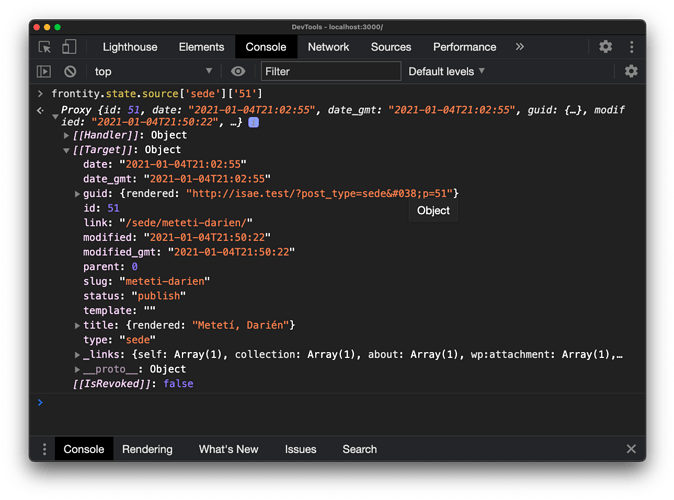Open the three-dot customize DevTools menu
674x500 pixels.
coord(631,47)
